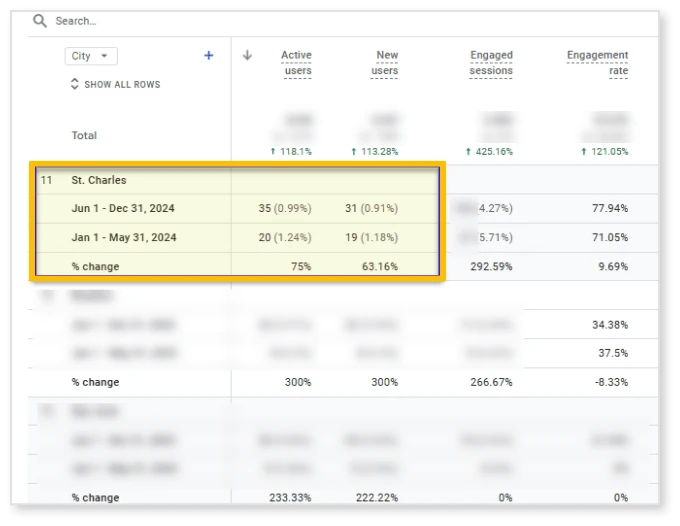Click the 20 (1.24%) active users value
The height and width of the screenshot is (526, 680).
tap(285, 237)
